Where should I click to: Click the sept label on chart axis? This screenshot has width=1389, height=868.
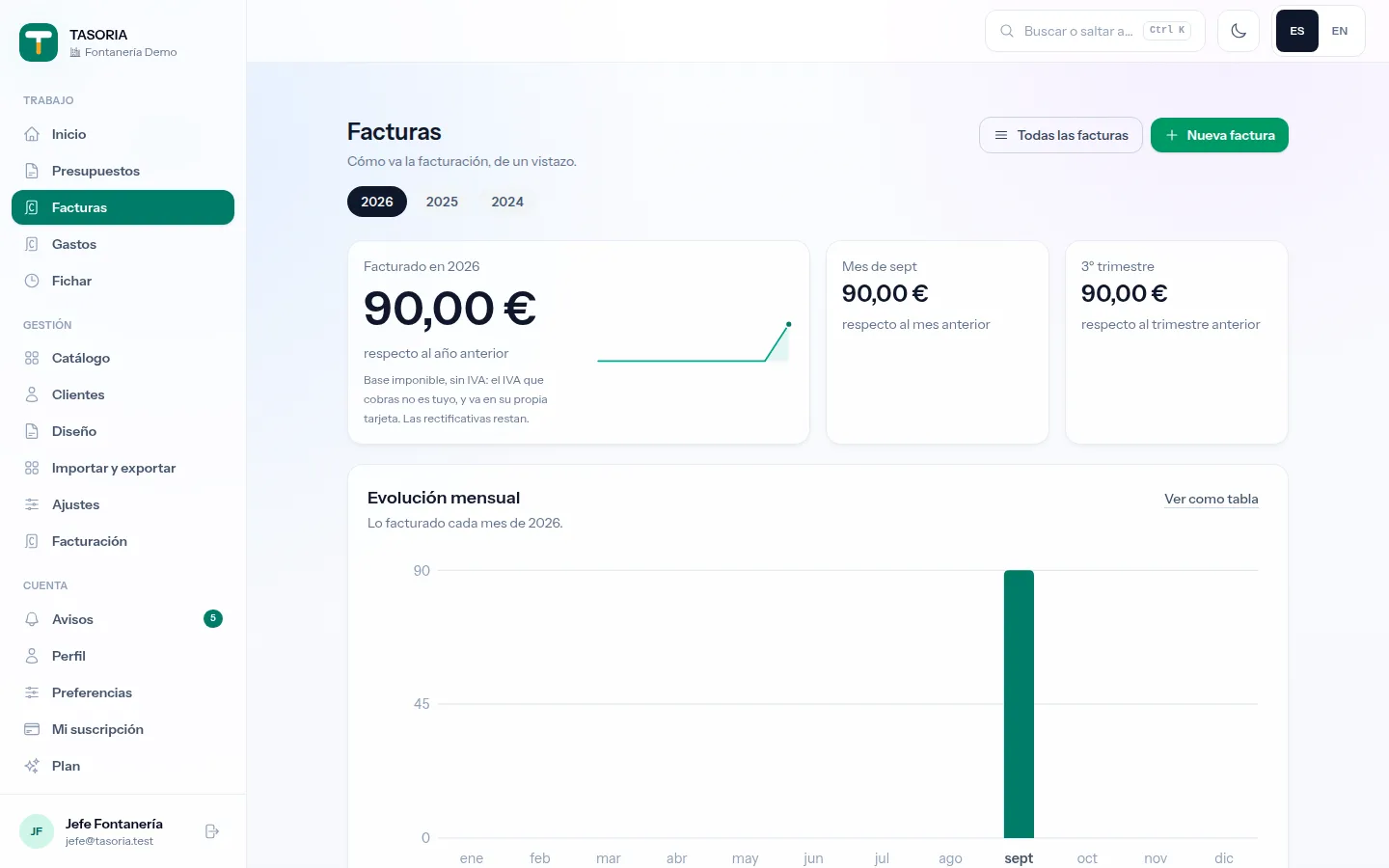tap(1019, 858)
